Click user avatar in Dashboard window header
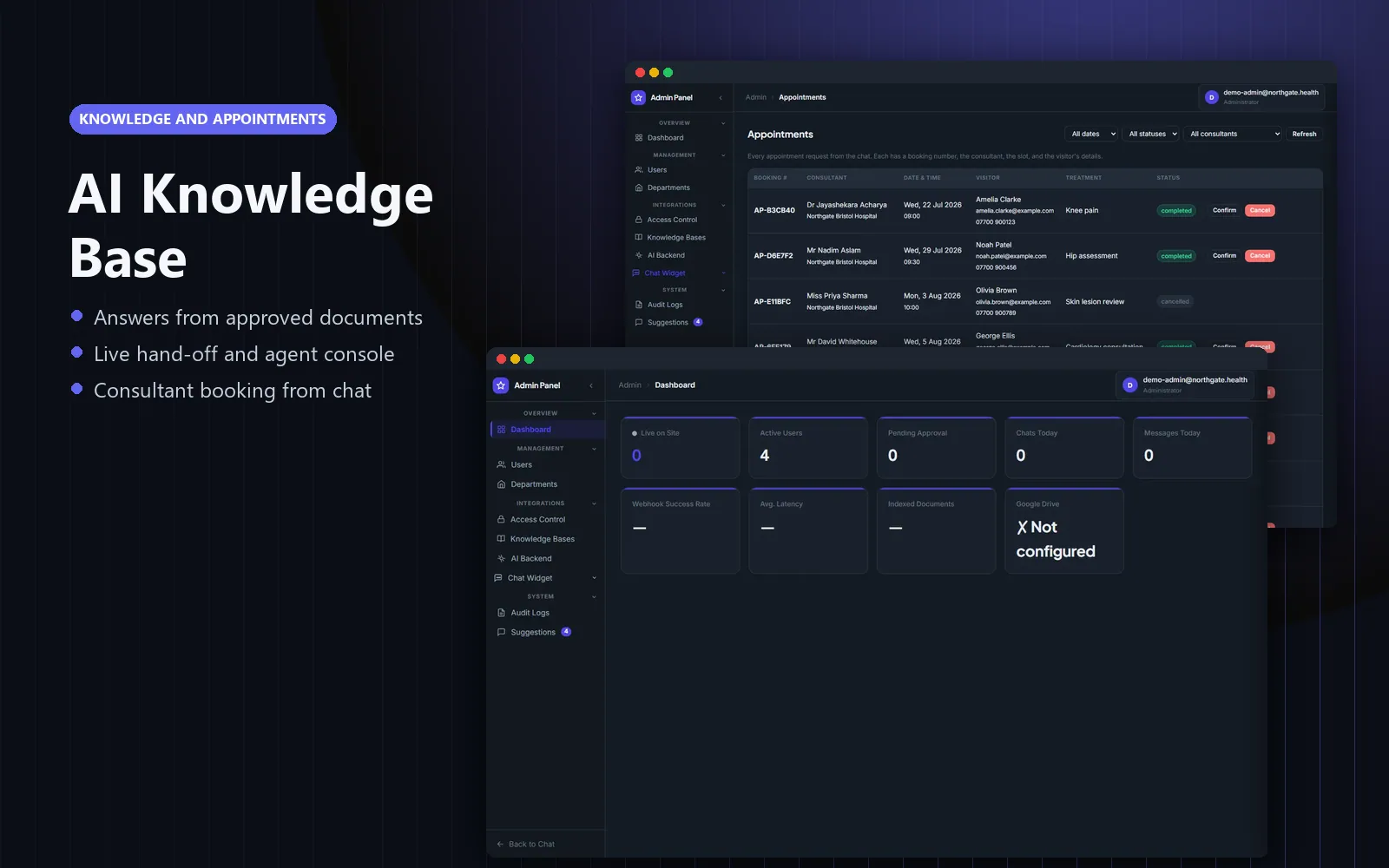The width and height of the screenshot is (1389, 868). point(1129,385)
